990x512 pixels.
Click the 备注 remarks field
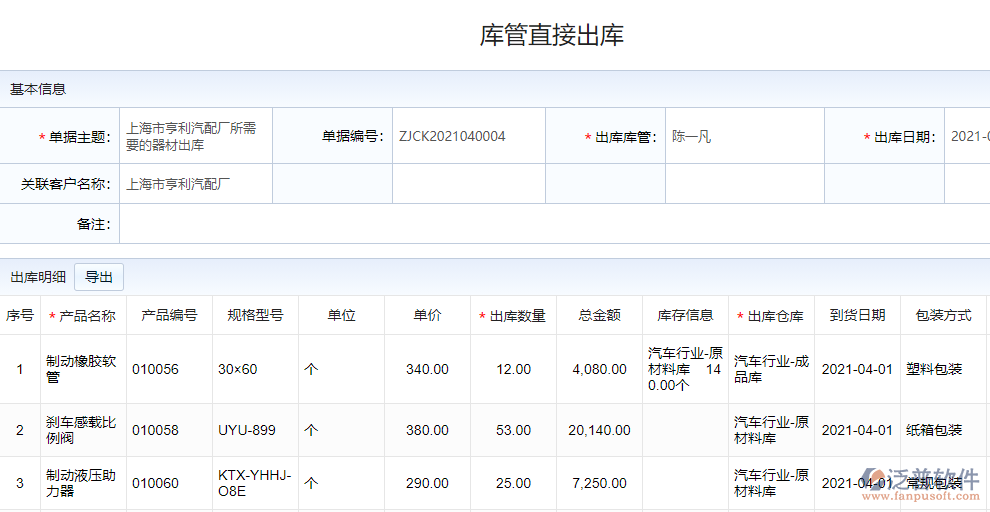550,224
